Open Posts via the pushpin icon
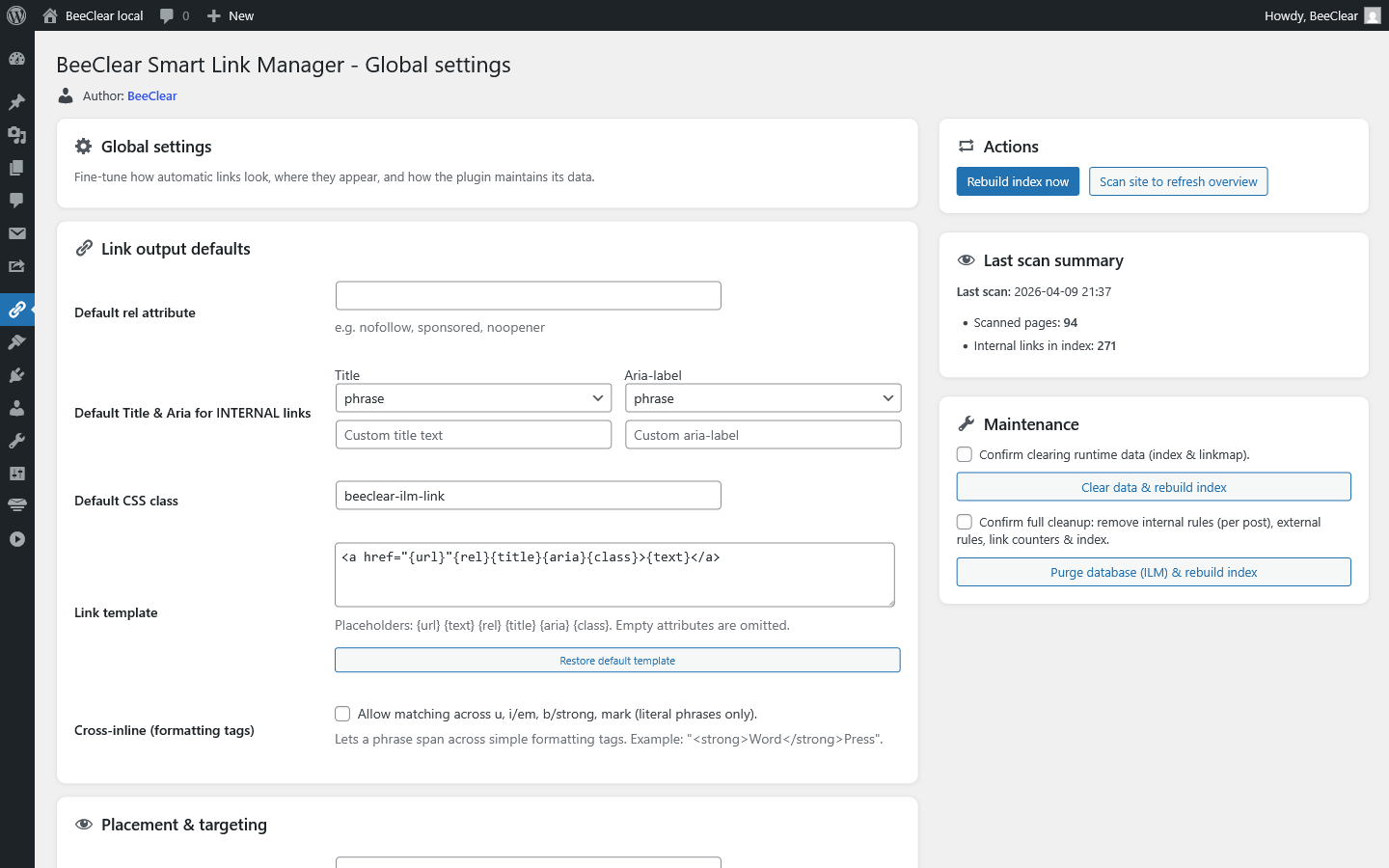 [16, 101]
